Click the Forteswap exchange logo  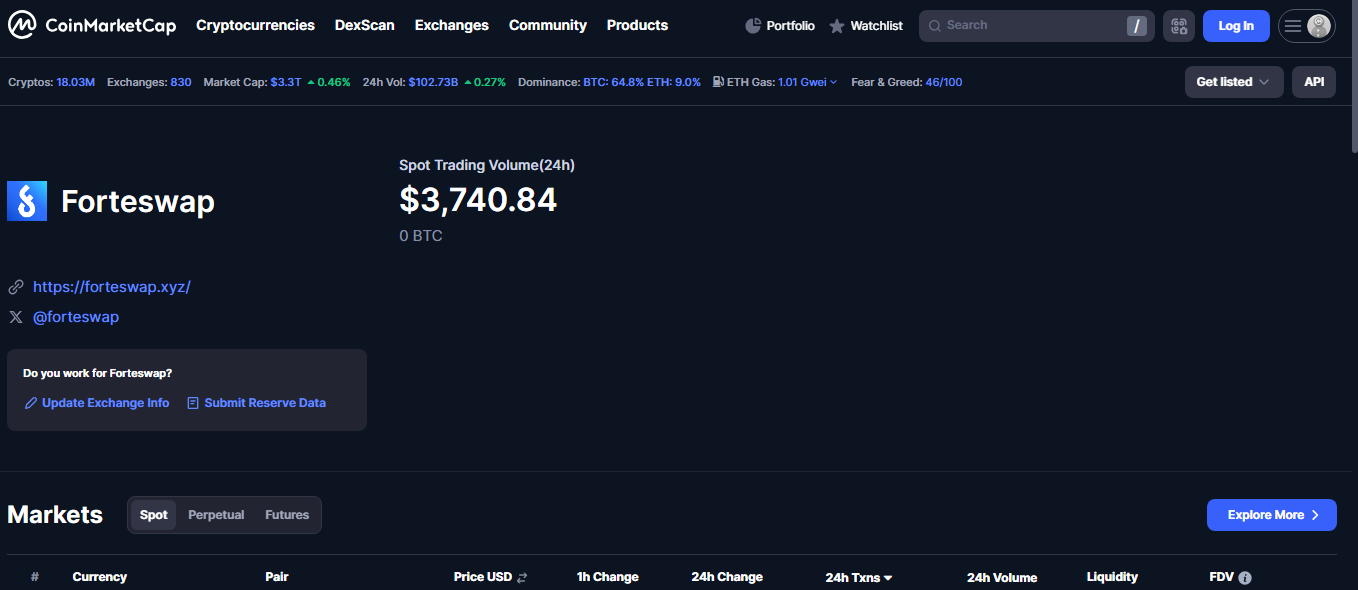click(27, 201)
